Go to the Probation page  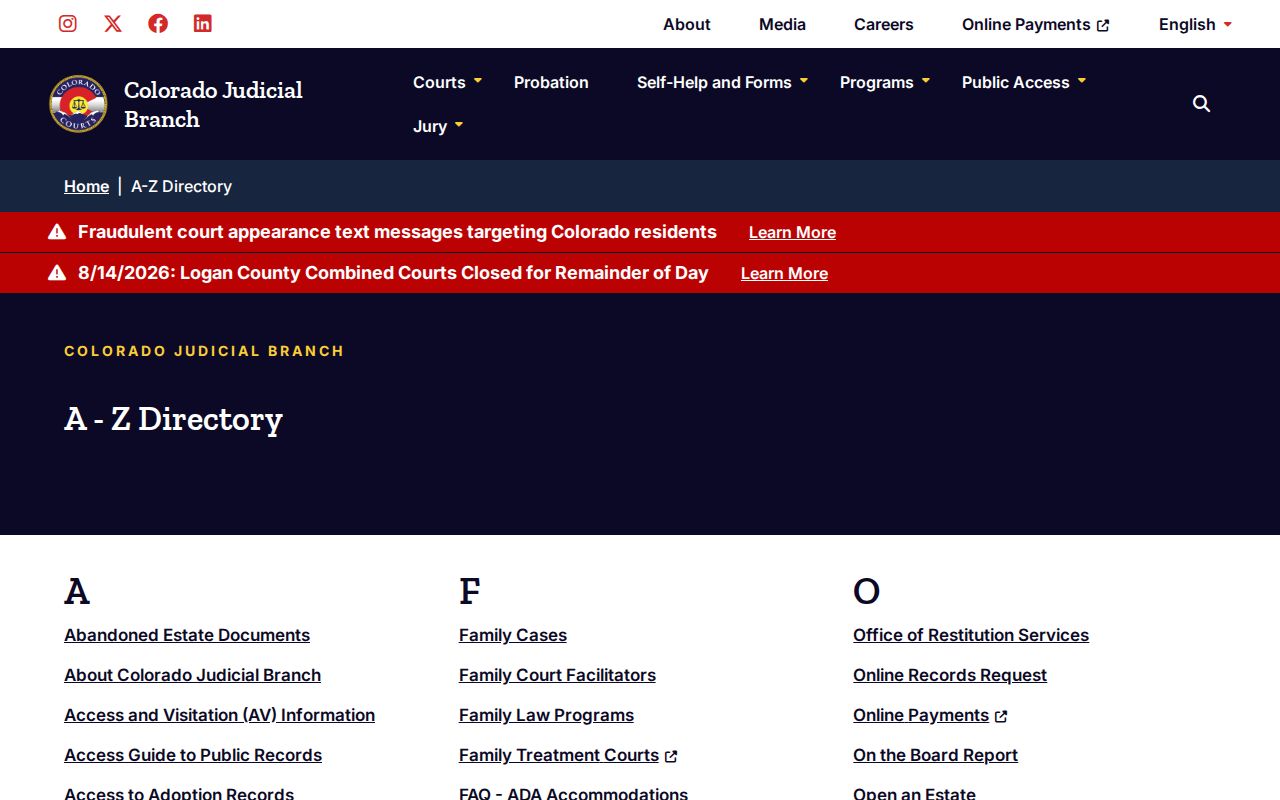(551, 82)
